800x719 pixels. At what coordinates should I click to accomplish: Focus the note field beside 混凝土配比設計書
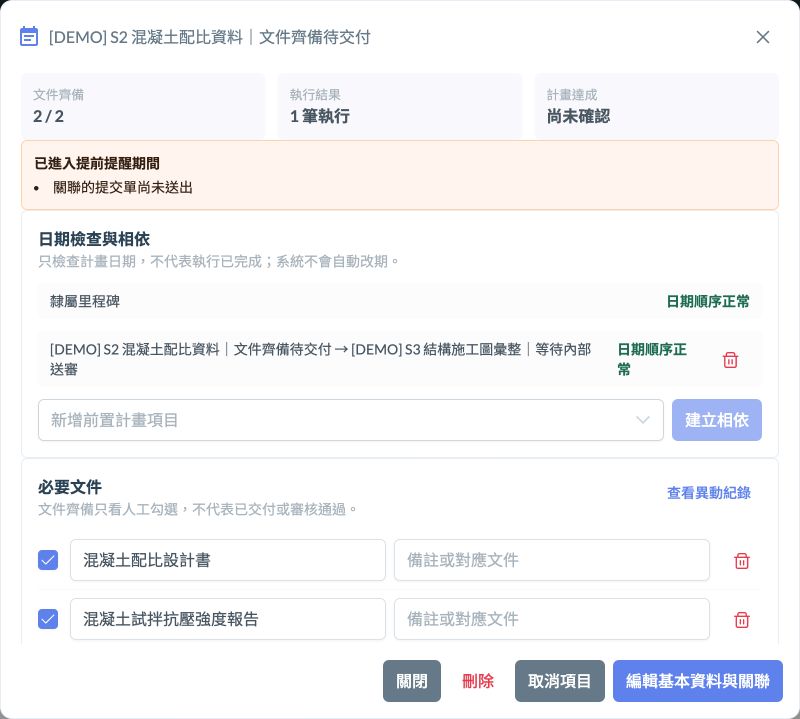[x=552, y=560]
